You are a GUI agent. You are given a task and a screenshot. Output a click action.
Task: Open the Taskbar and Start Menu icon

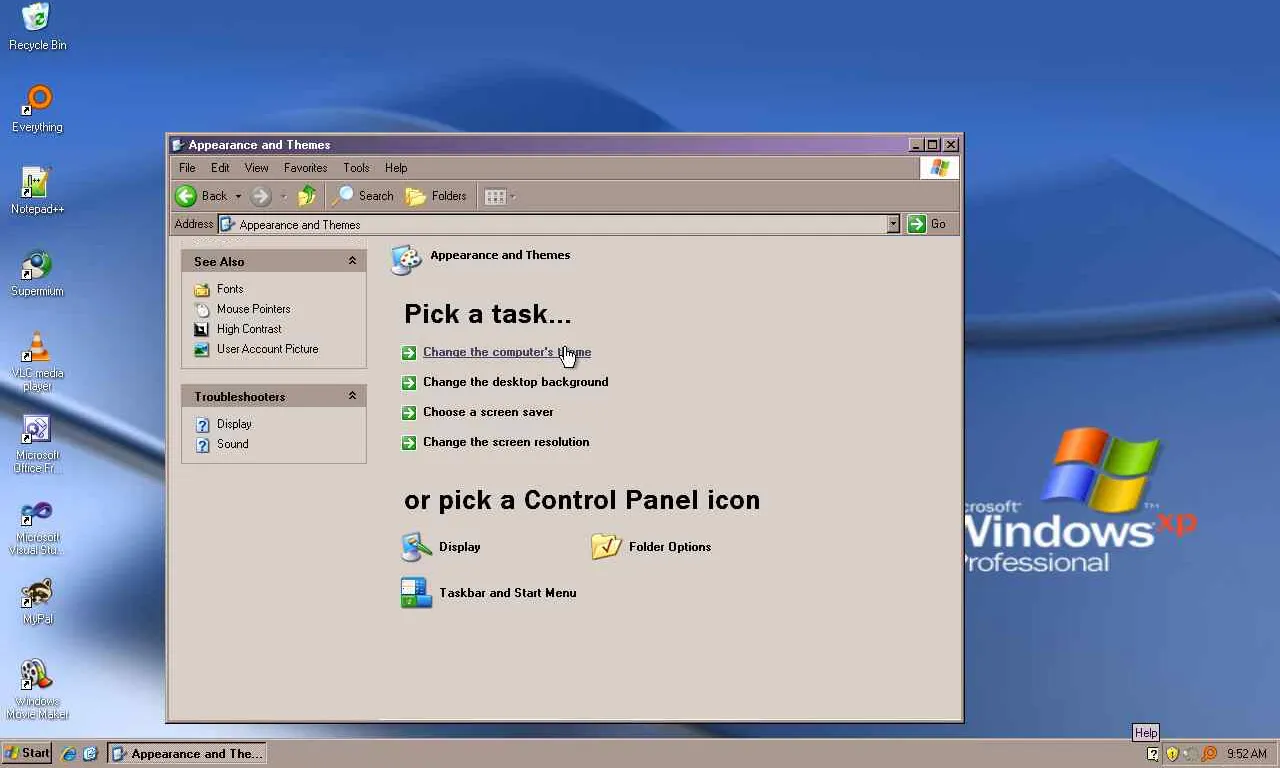pyautogui.click(x=489, y=593)
